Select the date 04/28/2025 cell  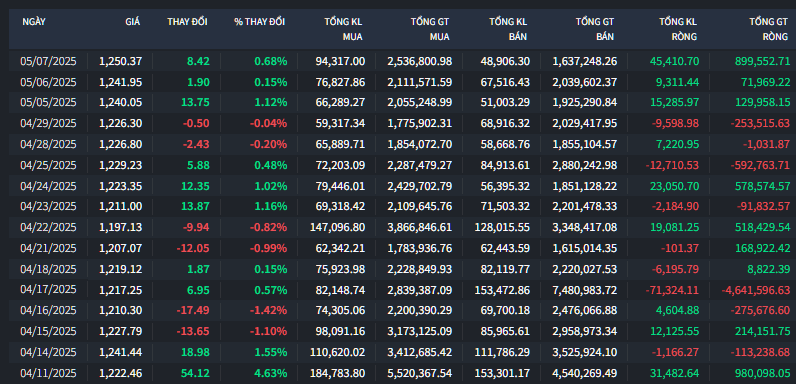click(x=48, y=144)
